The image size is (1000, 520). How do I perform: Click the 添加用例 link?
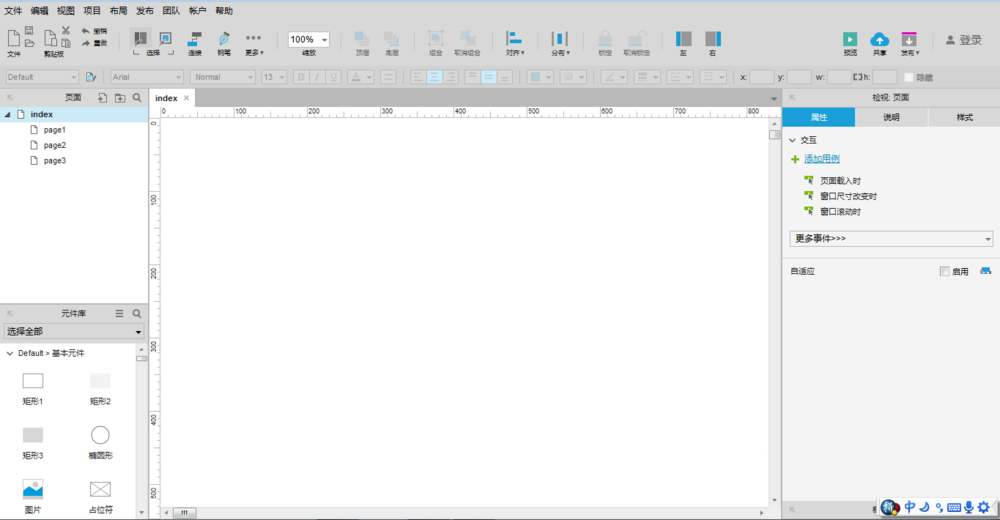tap(821, 159)
